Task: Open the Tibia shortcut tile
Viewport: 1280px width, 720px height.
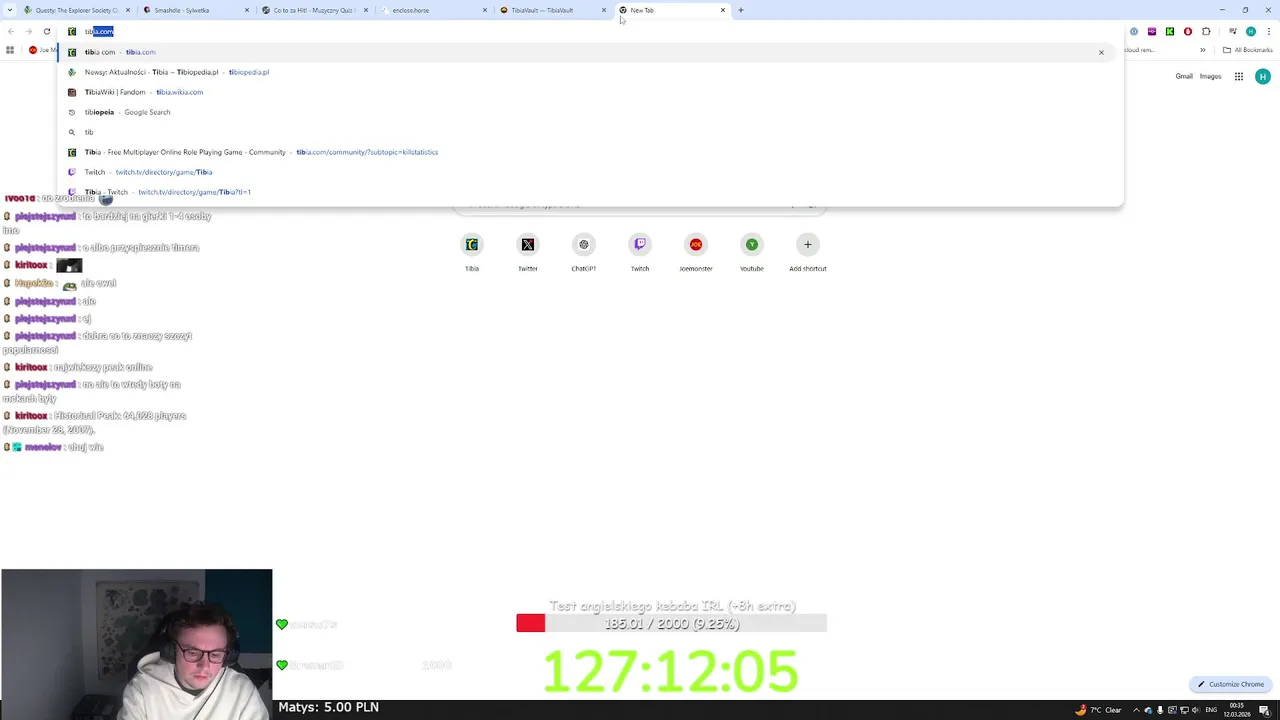Action: (x=472, y=253)
